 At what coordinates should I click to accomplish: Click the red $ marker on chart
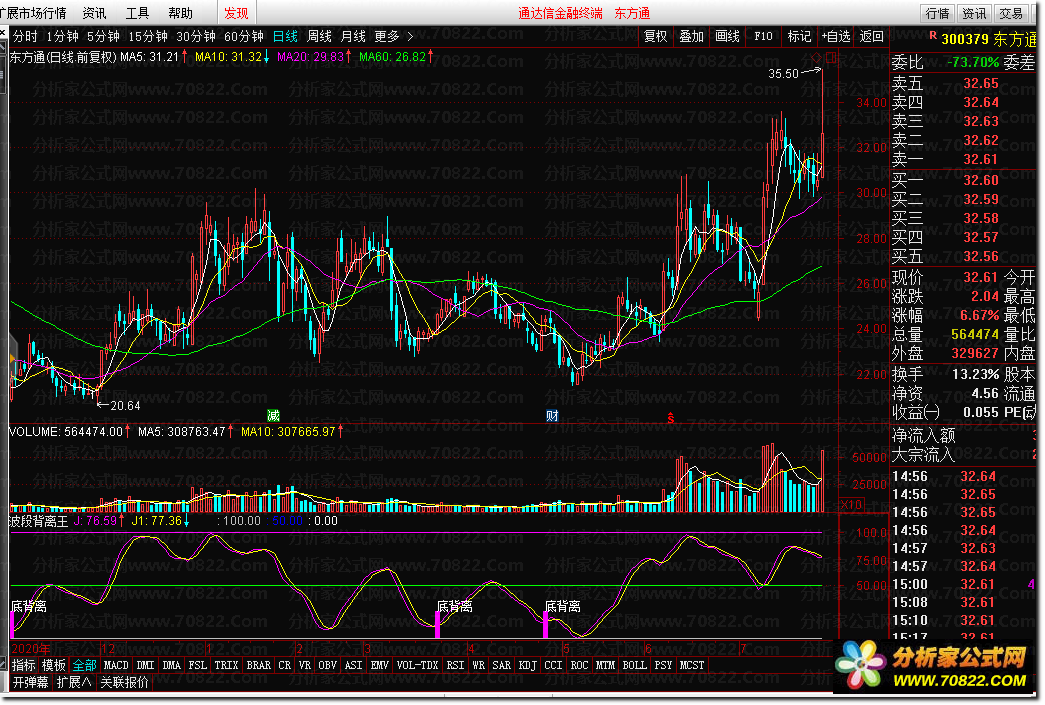(x=670, y=418)
